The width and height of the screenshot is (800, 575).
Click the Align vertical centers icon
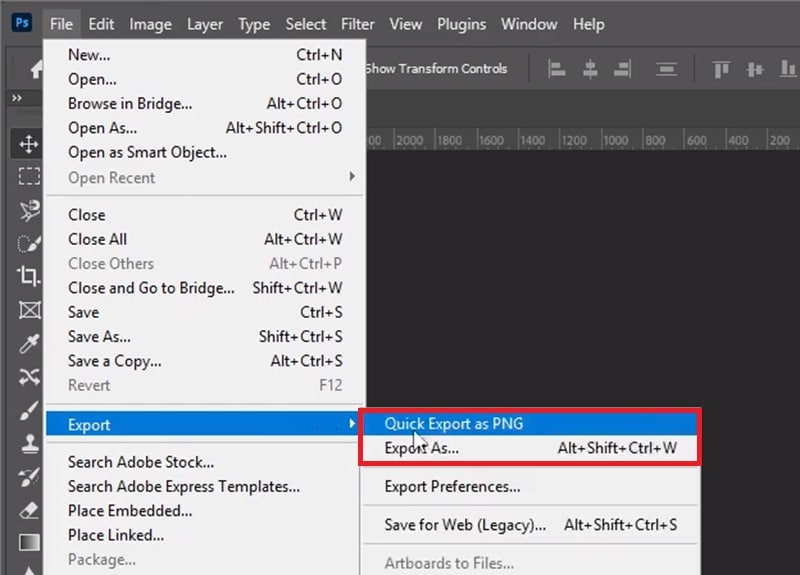(x=755, y=69)
